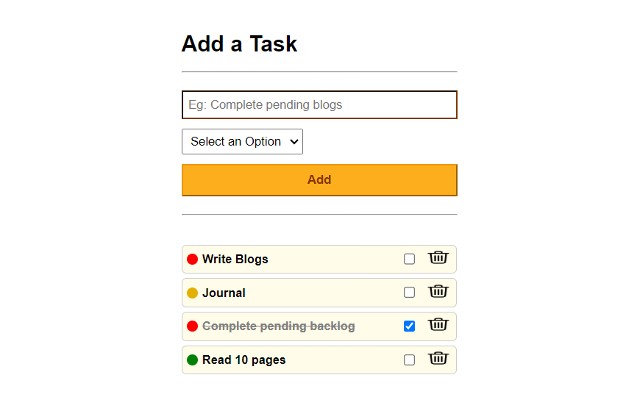The image size is (640, 400).
Task: Open the Select an Option dropdown
Action: pyautogui.click(x=242, y=142)
